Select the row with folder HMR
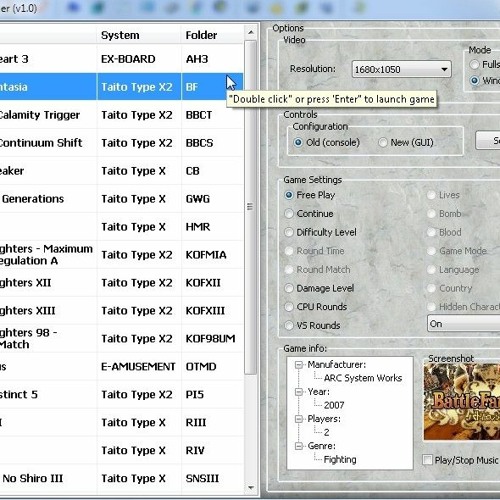This screenshot has width=500, height=500. coord(121,227)
